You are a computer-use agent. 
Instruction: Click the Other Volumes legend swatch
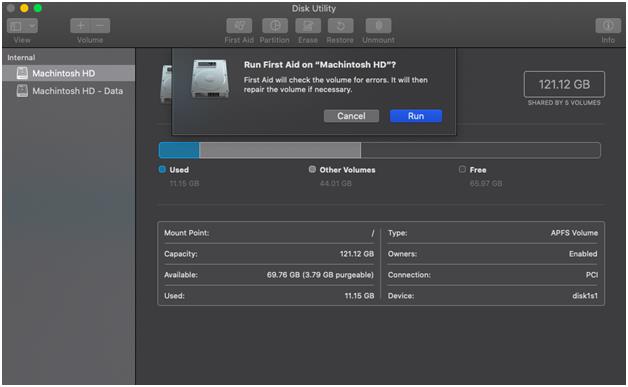pos(312,169)
